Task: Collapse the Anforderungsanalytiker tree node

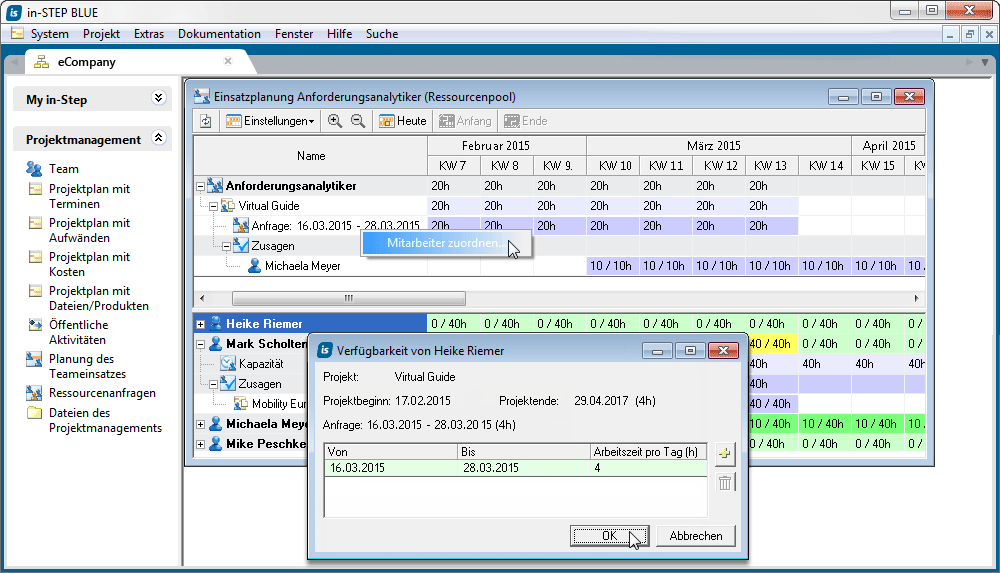Action: [x=200, y=186]
